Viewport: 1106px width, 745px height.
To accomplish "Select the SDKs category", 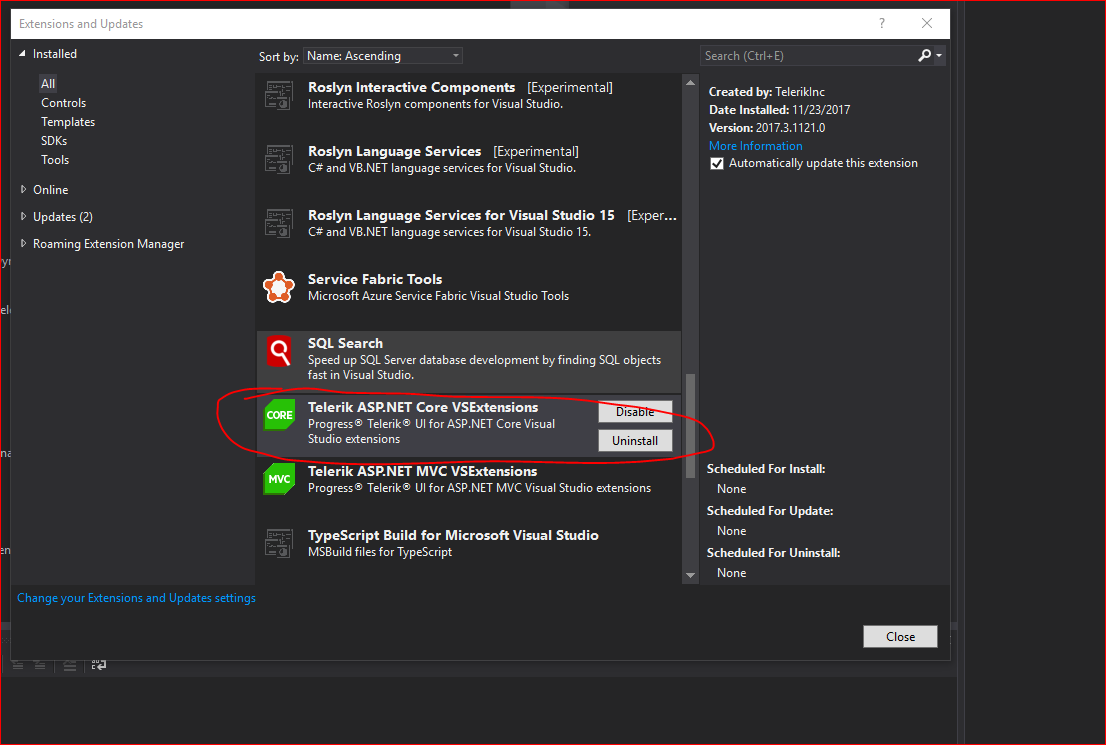I will coord(54,141).
